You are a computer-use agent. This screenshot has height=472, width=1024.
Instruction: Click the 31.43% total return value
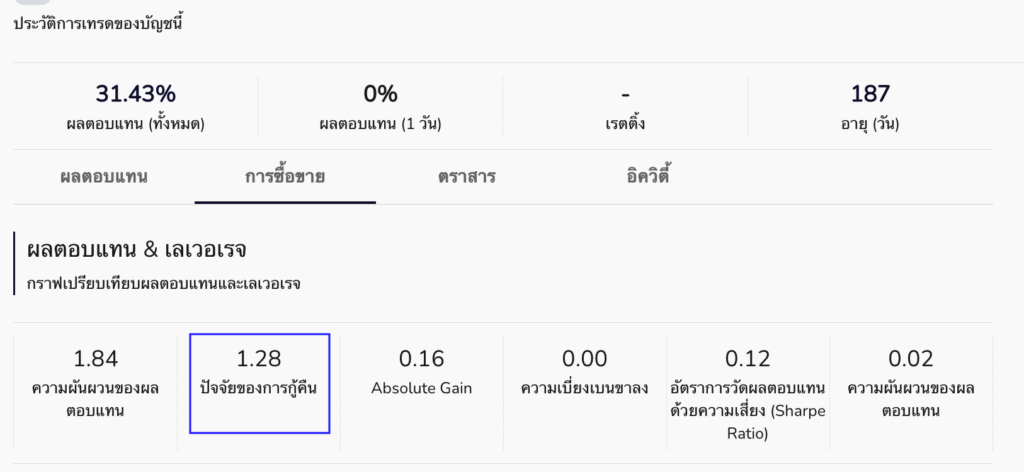click(135, 94)
